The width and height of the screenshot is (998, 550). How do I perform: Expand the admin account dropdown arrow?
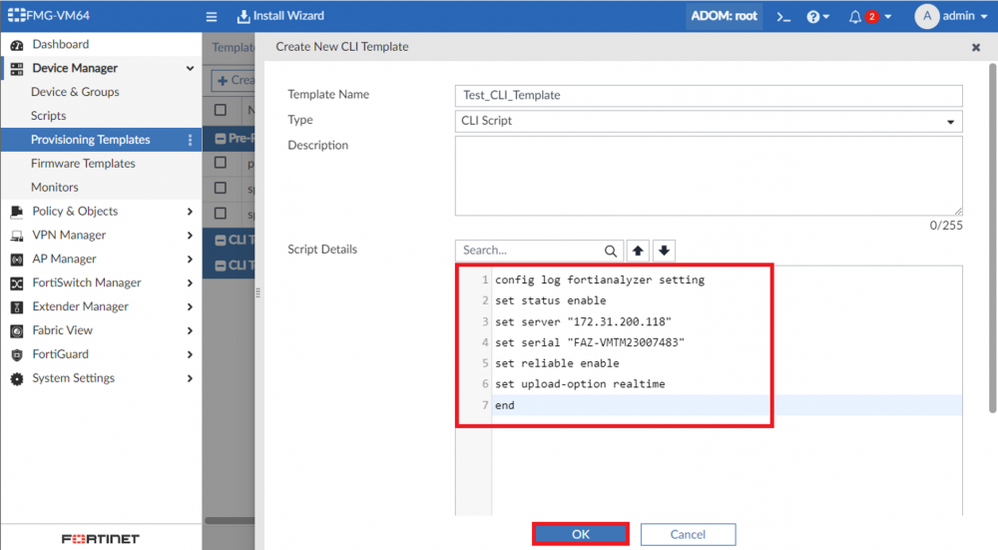click(984, 17)
